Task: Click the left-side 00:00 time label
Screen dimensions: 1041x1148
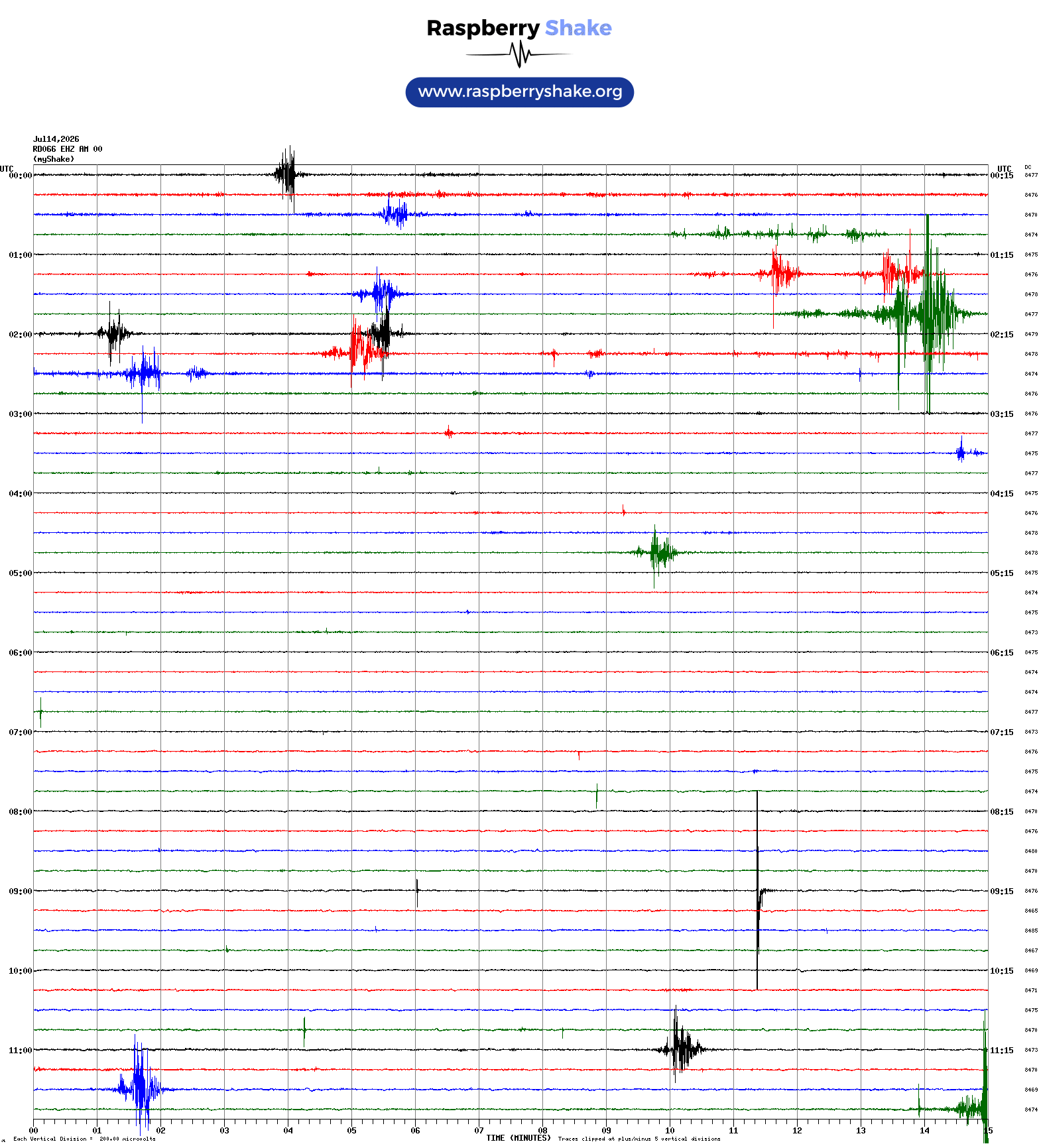Action: pos(21,176)
